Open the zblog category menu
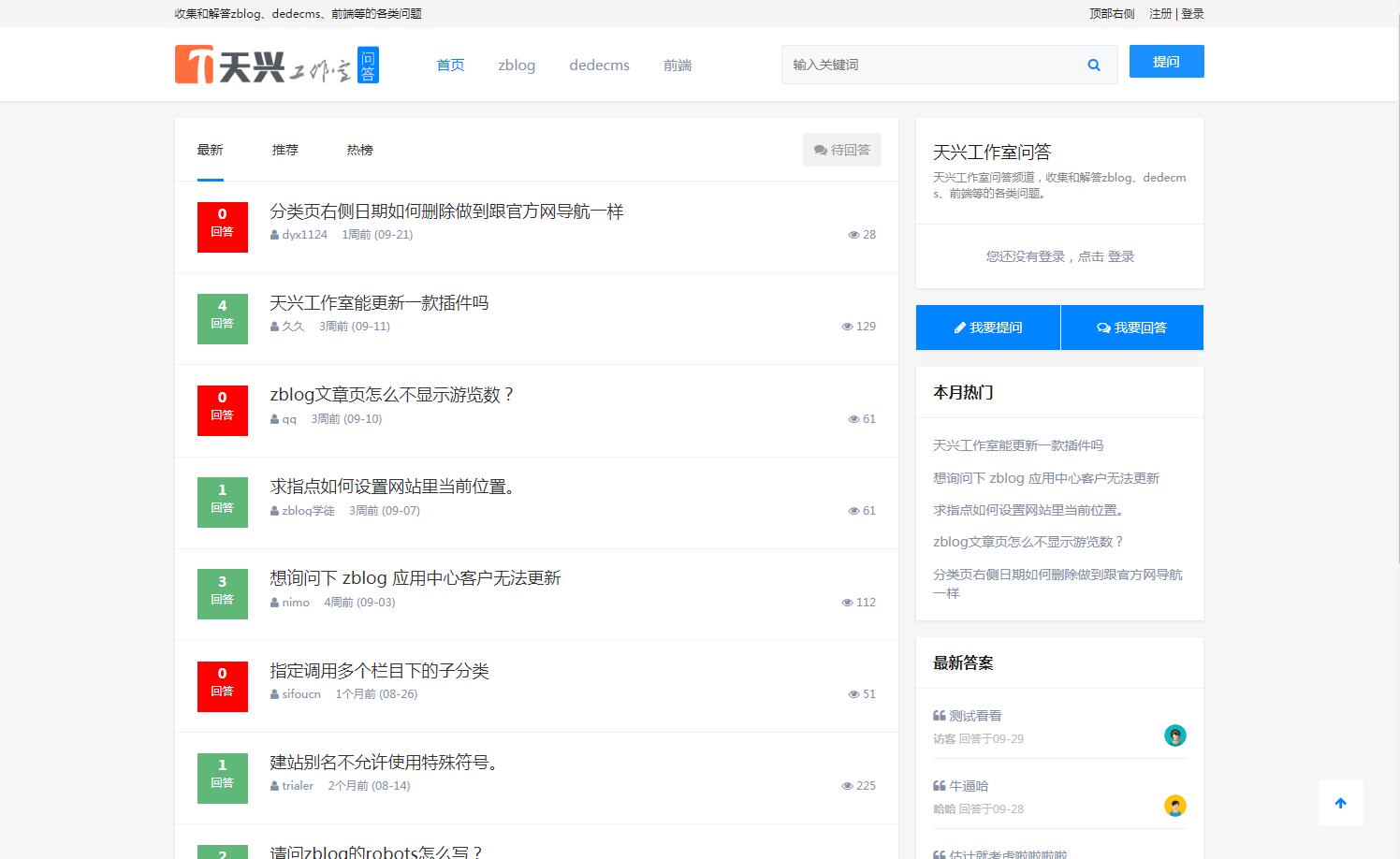 coord(516,65)
